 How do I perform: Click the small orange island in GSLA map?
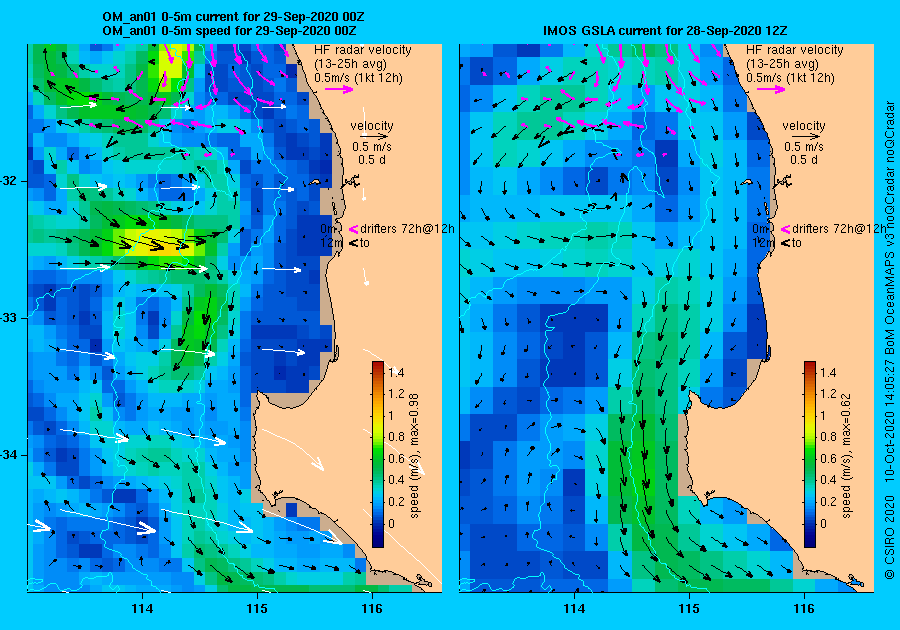(747, 182)
